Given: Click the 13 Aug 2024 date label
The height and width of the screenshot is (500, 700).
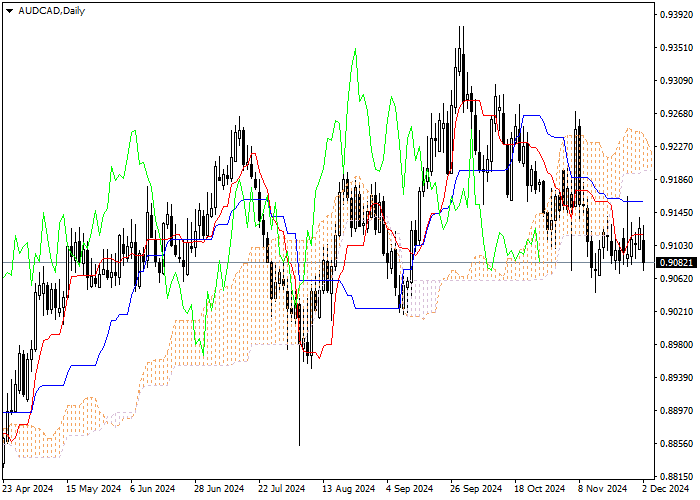Looking at the screenshot, I should point(349,489).
